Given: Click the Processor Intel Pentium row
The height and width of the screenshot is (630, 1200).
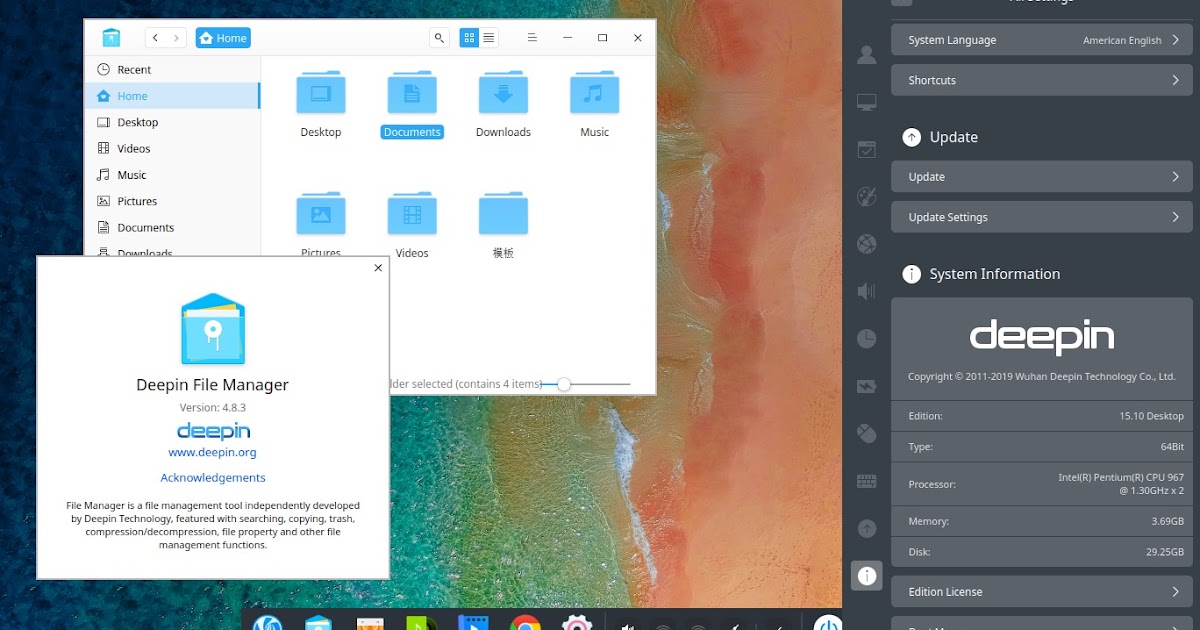Looking at the screenshot, I should point(1042,484).
